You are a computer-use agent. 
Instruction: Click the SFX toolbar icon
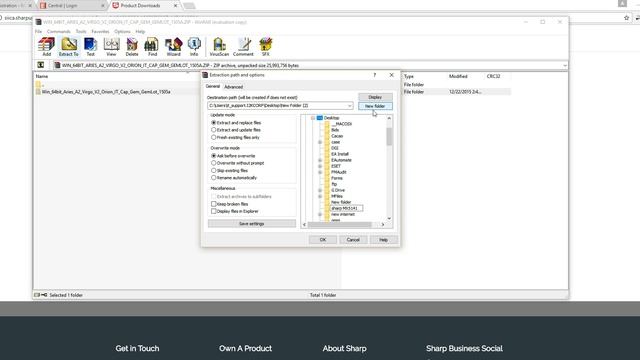266,47
